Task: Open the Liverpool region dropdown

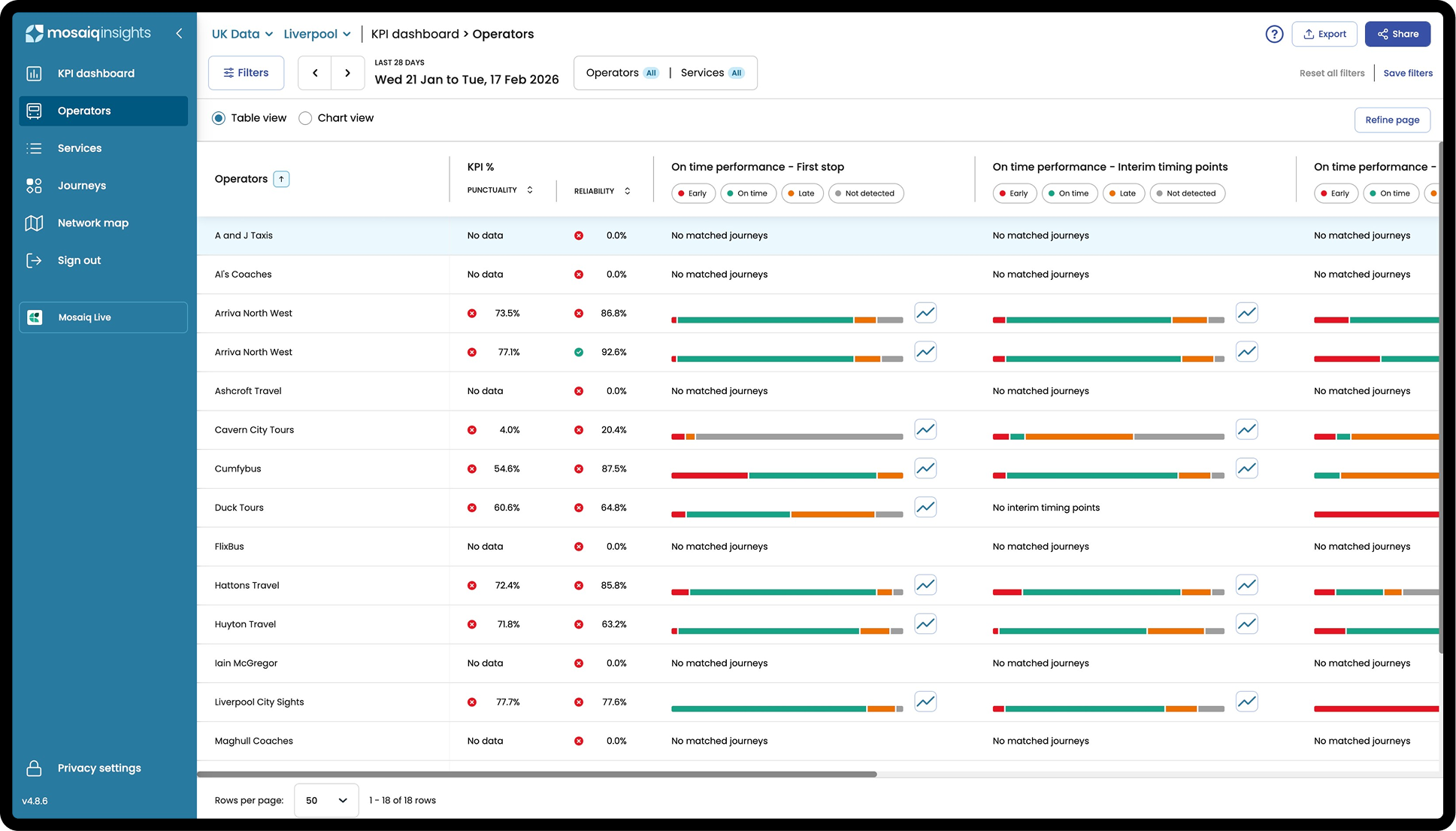Action: (316, 34)
